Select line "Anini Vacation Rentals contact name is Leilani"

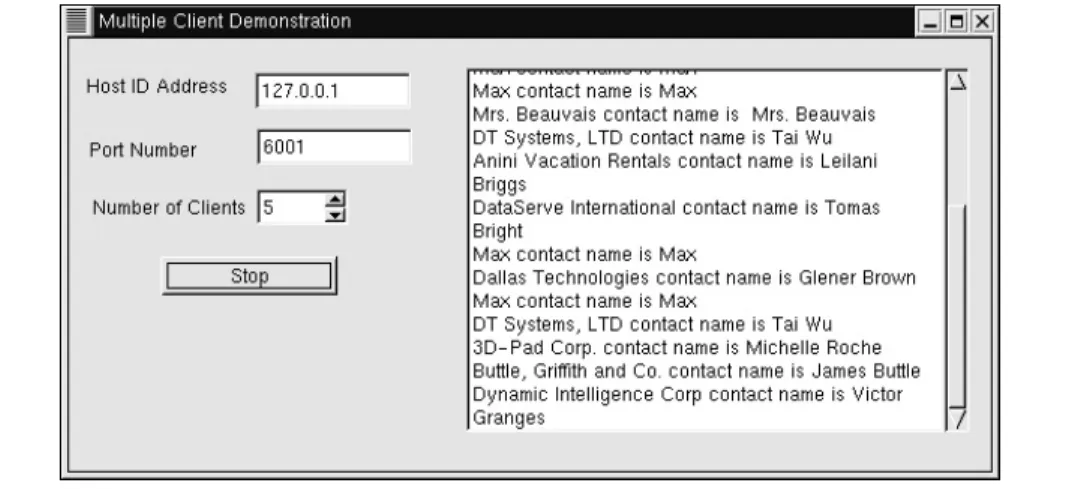675,161
